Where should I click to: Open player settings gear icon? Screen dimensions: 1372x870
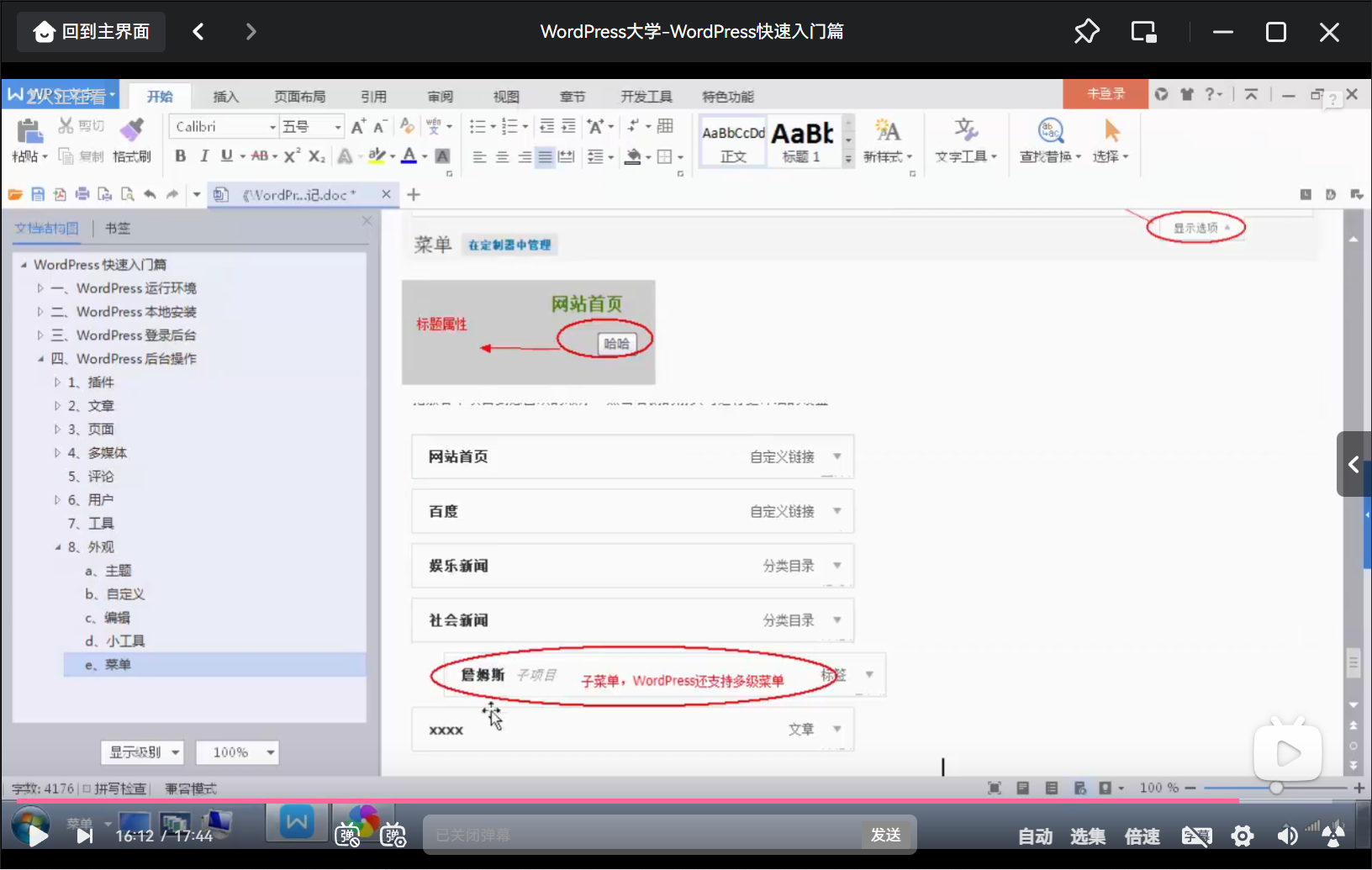coord(1243,836)
